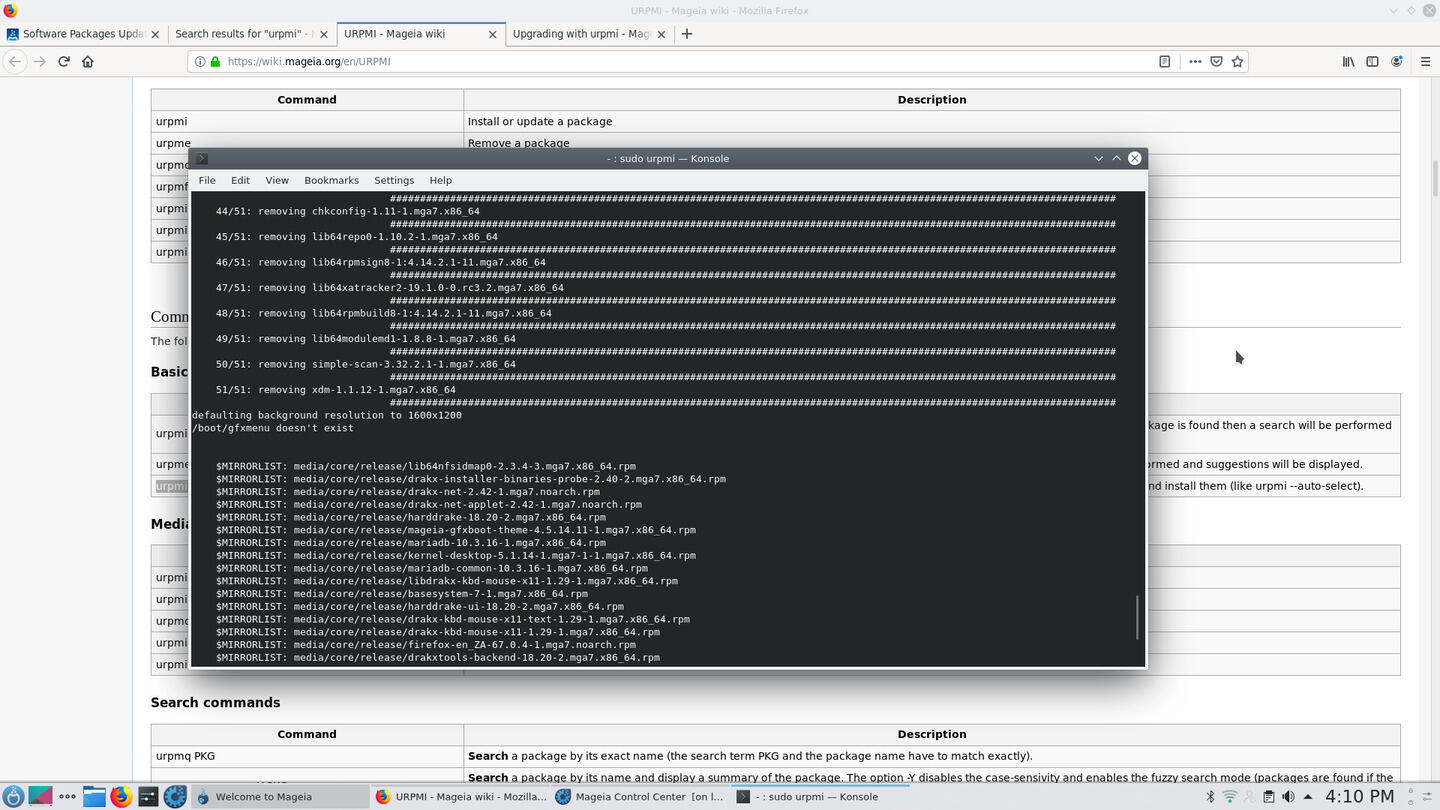Viewport: 1440px width, 810px height.
Task: Open Konsole Settings menu
Action: 394,180
